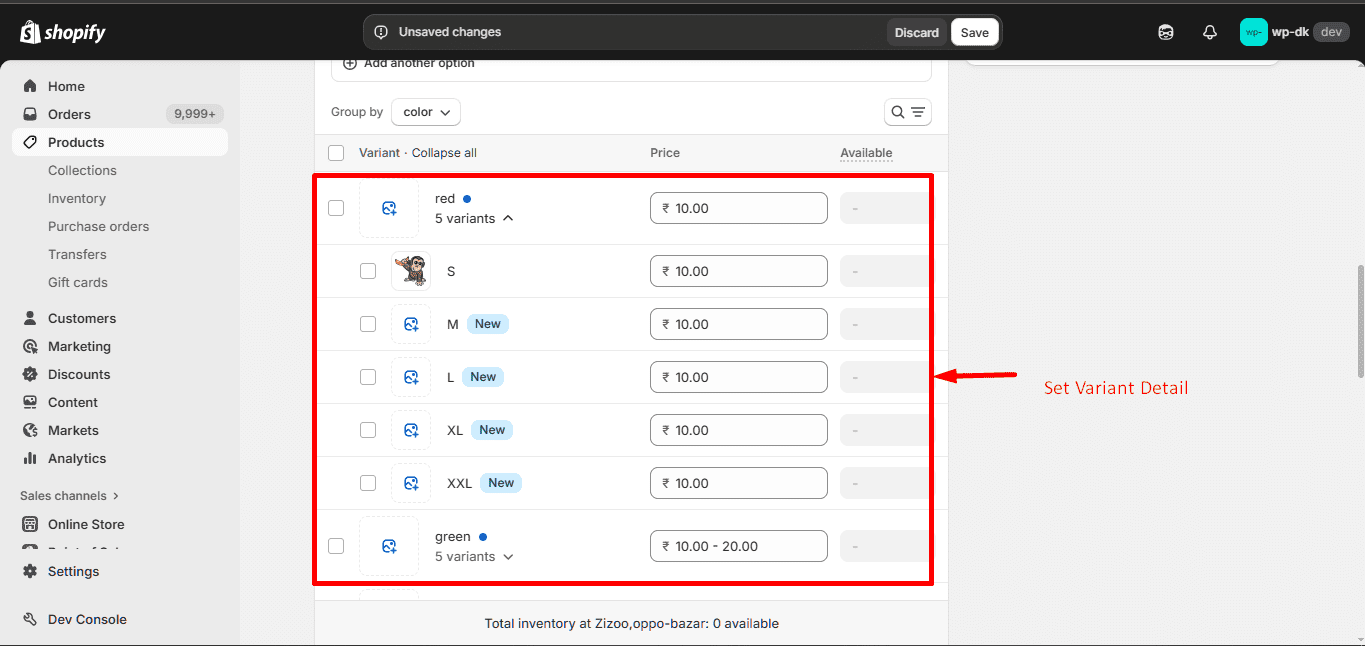The width and height of the screenshot is (1365, 646).
Task: Open the Group by color dropdown
Action: click(x=426, y=112)
